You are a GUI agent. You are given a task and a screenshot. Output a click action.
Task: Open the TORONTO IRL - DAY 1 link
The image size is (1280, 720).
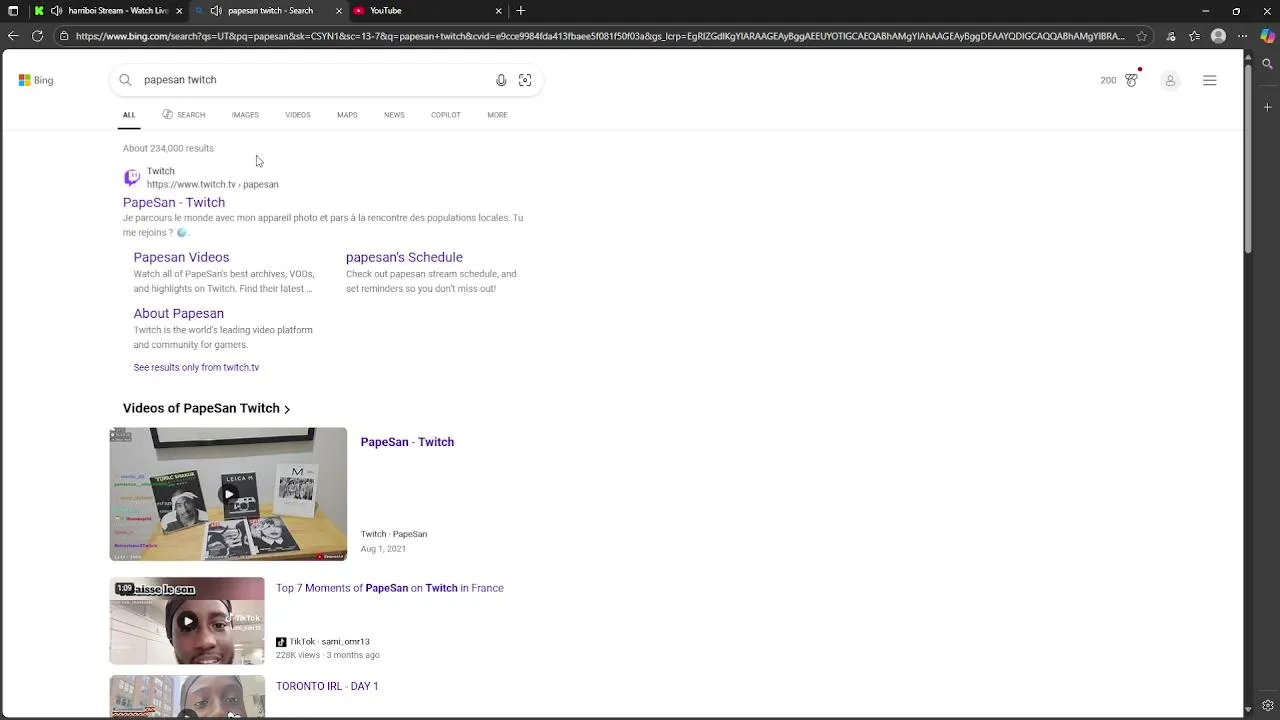[327, 687]
